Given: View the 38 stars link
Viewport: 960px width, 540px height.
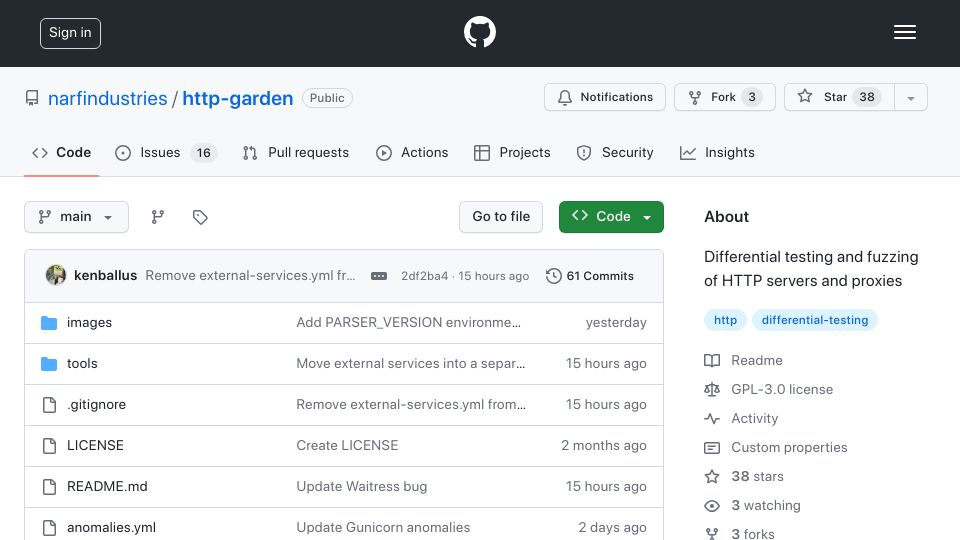Looking at the screenshot, I should [744, 476].
